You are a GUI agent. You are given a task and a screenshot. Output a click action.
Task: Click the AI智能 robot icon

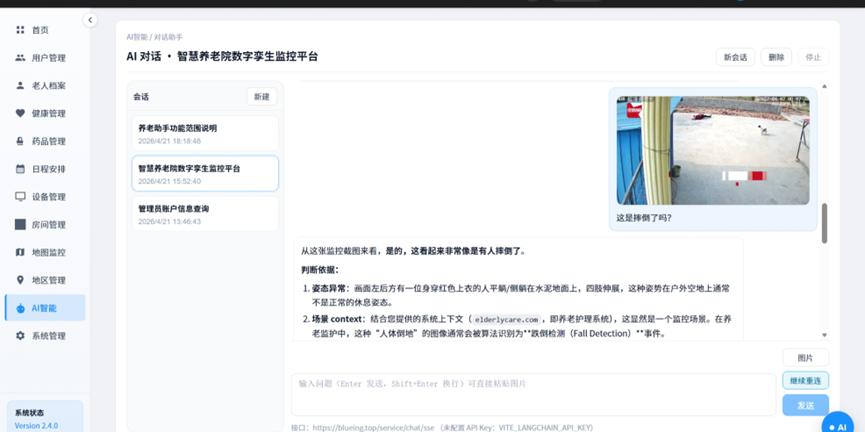click(20, 308)
